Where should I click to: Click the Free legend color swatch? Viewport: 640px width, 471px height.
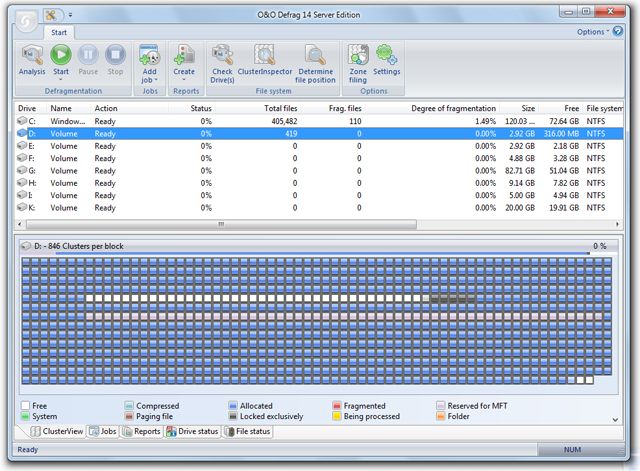25,405
